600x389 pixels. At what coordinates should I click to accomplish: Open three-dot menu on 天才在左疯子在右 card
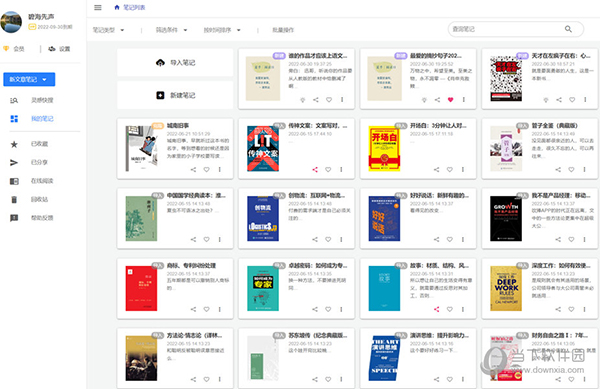point(585,100)
